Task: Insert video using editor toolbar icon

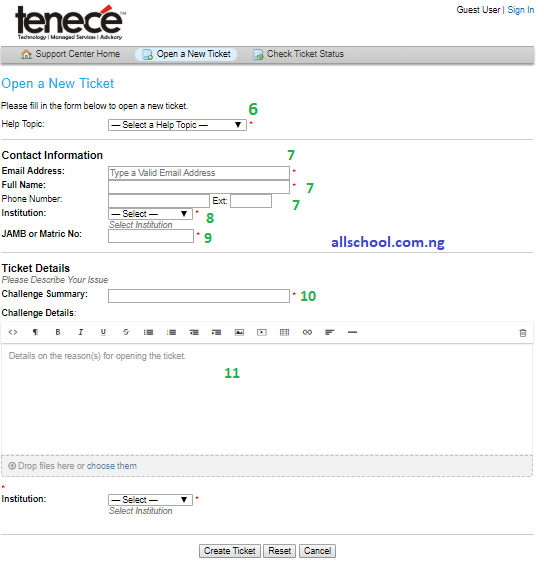Action: (x=262, y=332)
